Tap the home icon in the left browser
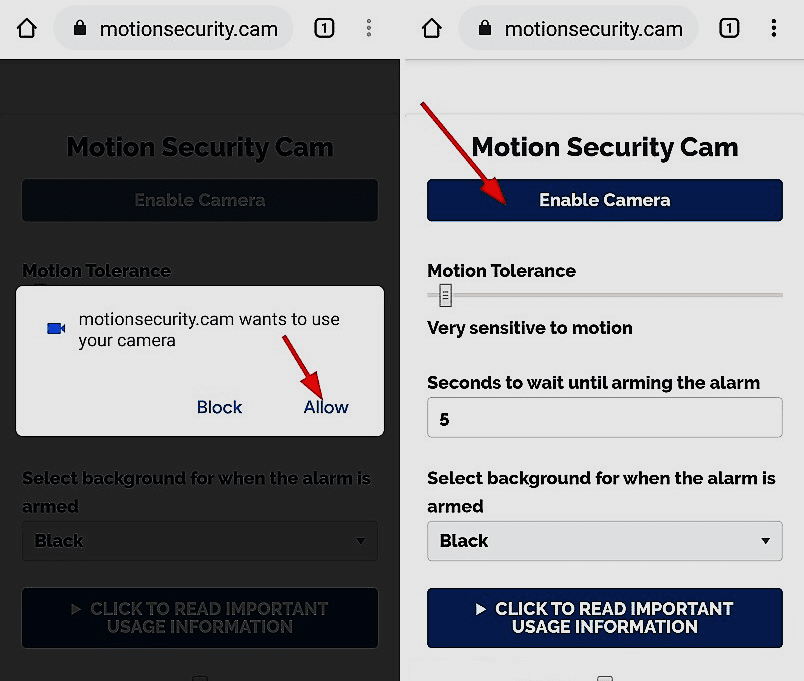The image size is (804, 681). [27, 28]
